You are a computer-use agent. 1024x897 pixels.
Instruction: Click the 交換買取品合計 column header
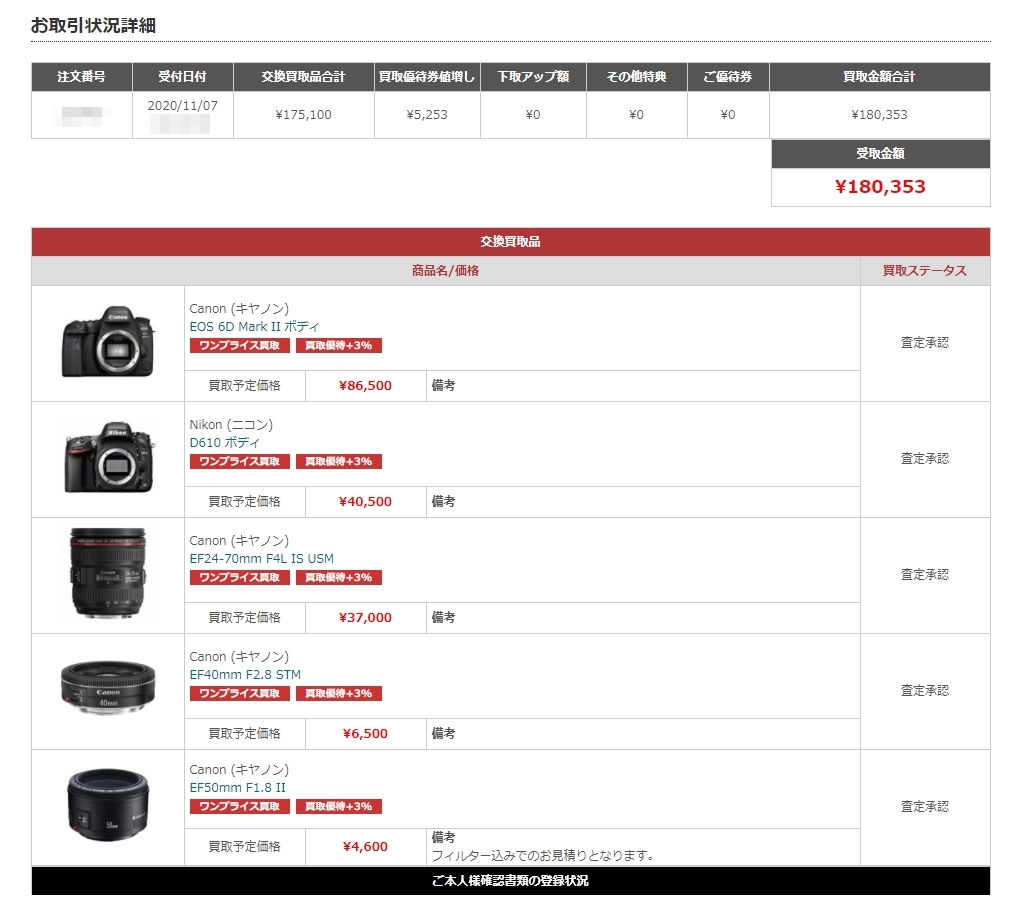(x=304, y=77)
